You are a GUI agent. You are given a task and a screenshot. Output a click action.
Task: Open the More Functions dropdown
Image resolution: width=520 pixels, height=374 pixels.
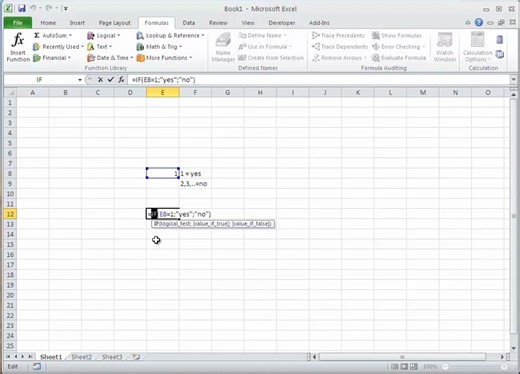[x=164, y=58]
